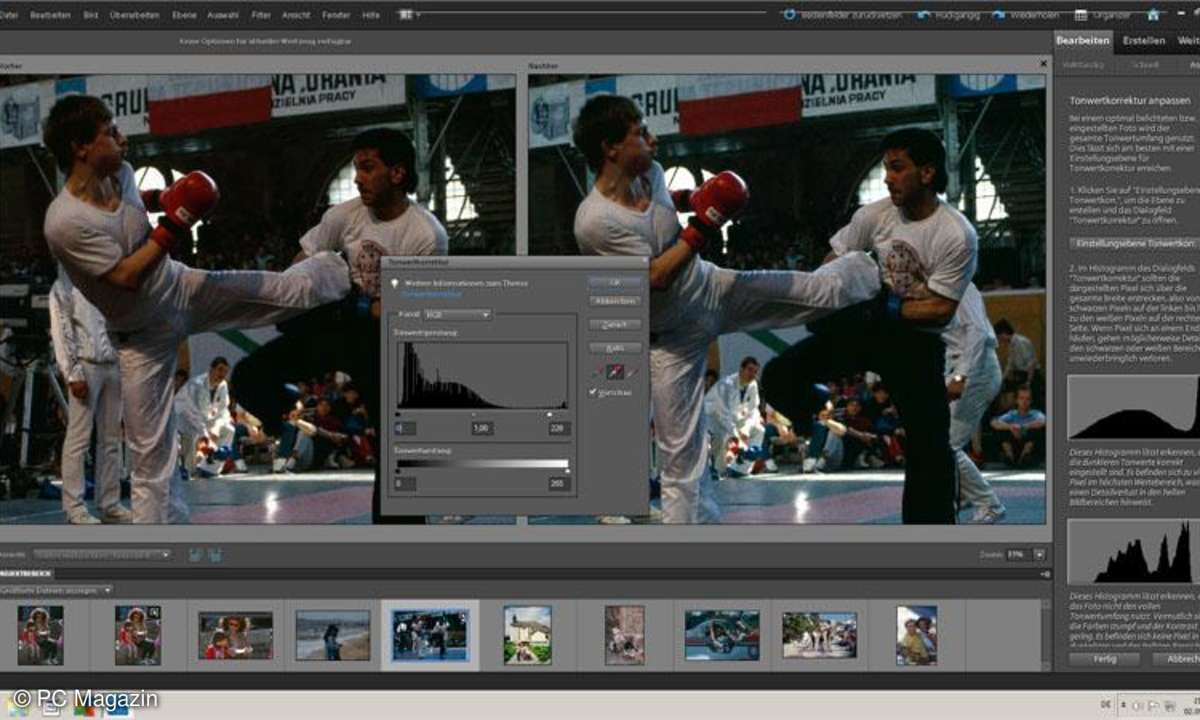Select the last couple portrait thumbnail

(917, 635)
